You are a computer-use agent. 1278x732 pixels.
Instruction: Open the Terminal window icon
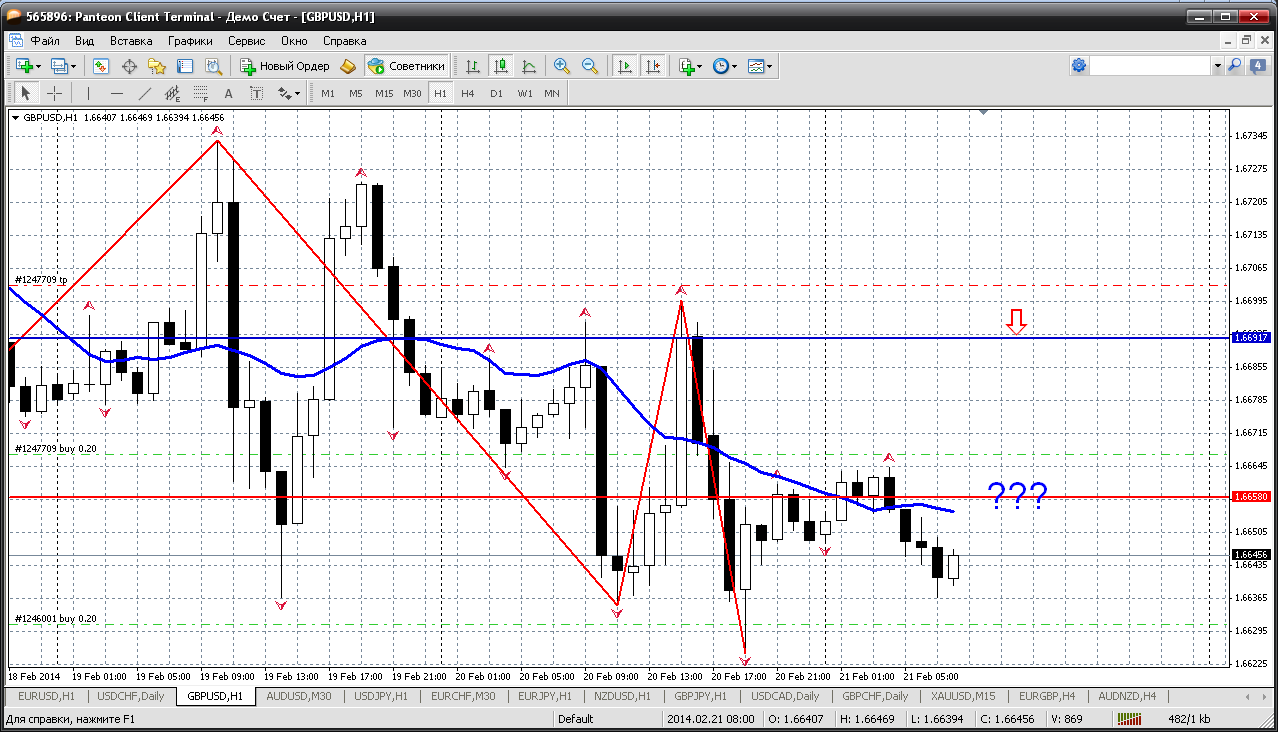pyautogui.click(x=185, y=66)
